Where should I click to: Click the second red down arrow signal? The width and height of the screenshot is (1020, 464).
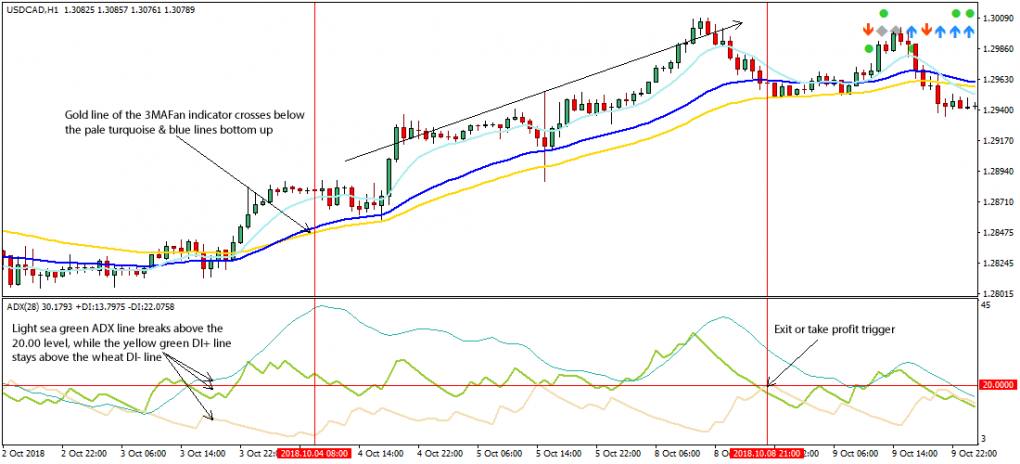926,31
